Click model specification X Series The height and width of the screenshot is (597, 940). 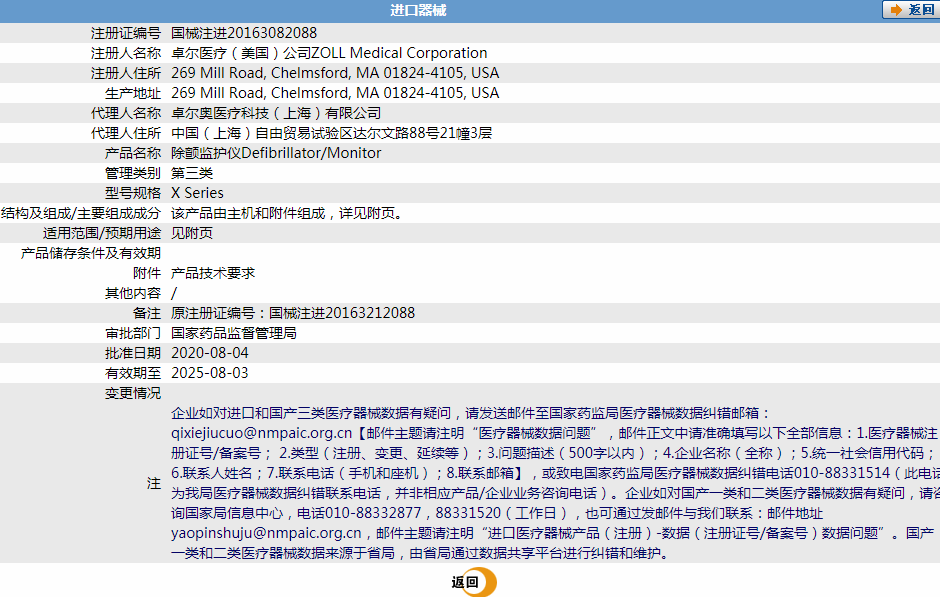tap(197, 193)
